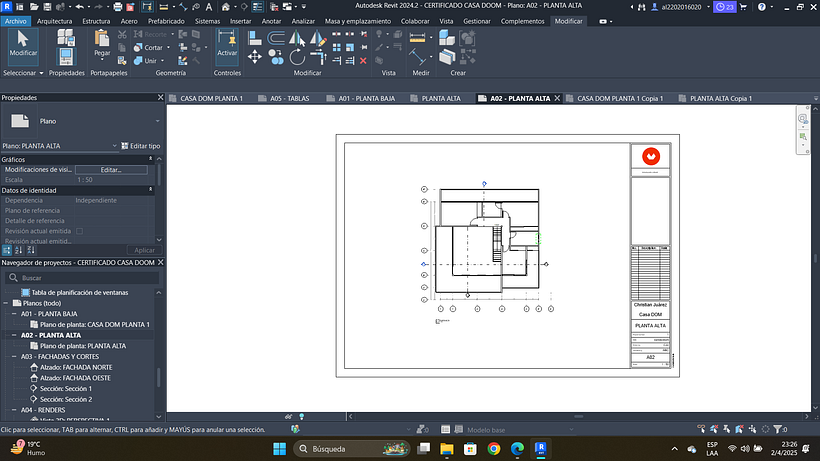Toggle Reveal Hidden Elements lightbulb icon
820x461 pixels.
pyautogui.click(x=302, y=417)
